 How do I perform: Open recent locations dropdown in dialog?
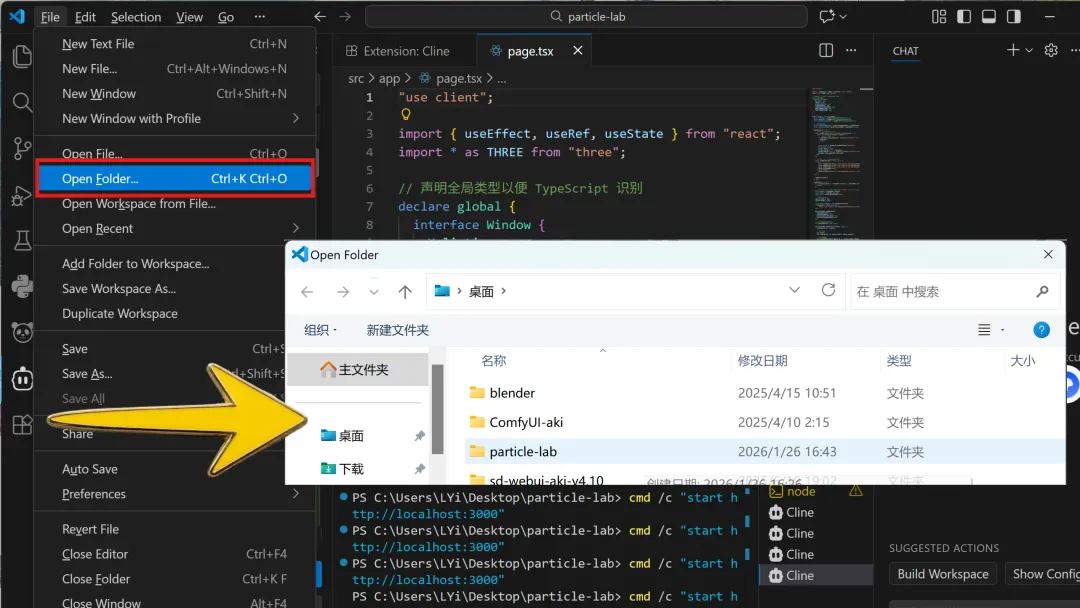point(373,292)
